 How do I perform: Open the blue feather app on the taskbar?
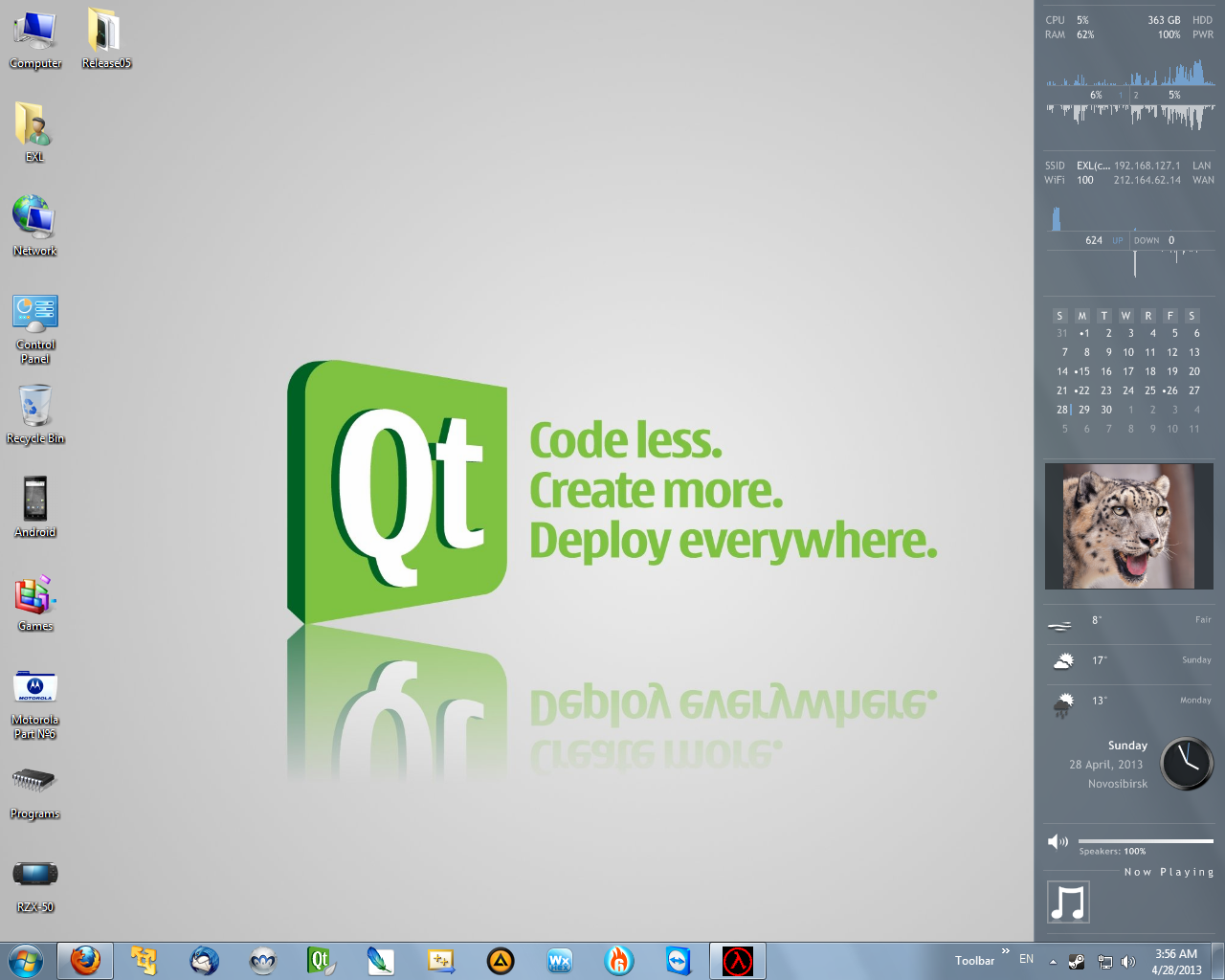coord(381,961)
